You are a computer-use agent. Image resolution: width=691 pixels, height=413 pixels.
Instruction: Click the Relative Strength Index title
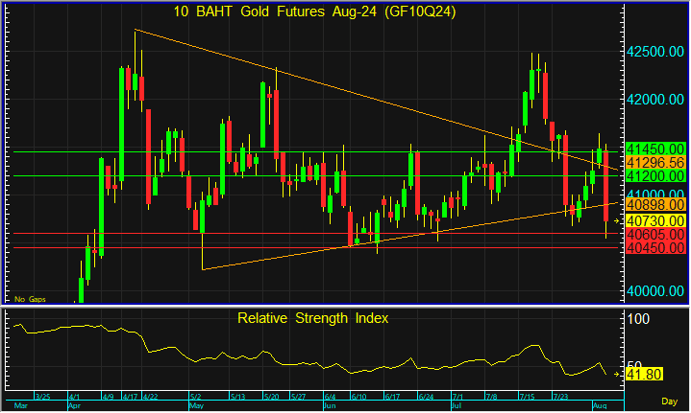click(x=313, y=318)
